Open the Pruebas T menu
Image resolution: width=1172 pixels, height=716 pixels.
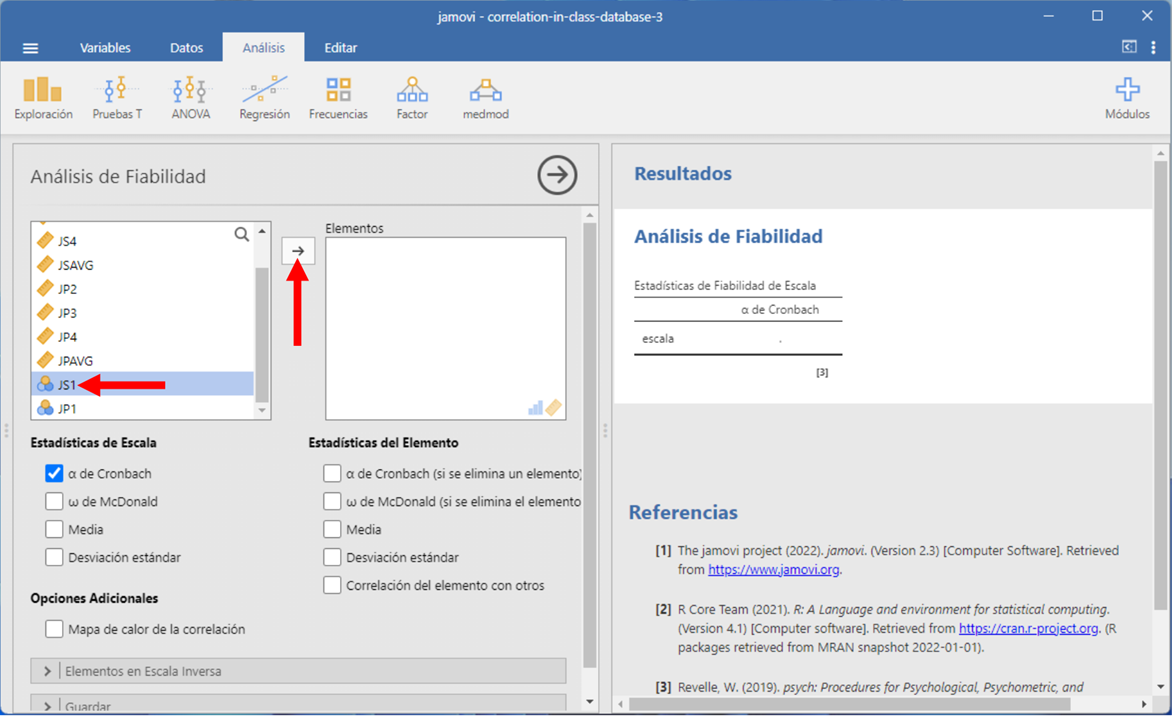click(x=117, y=98)
